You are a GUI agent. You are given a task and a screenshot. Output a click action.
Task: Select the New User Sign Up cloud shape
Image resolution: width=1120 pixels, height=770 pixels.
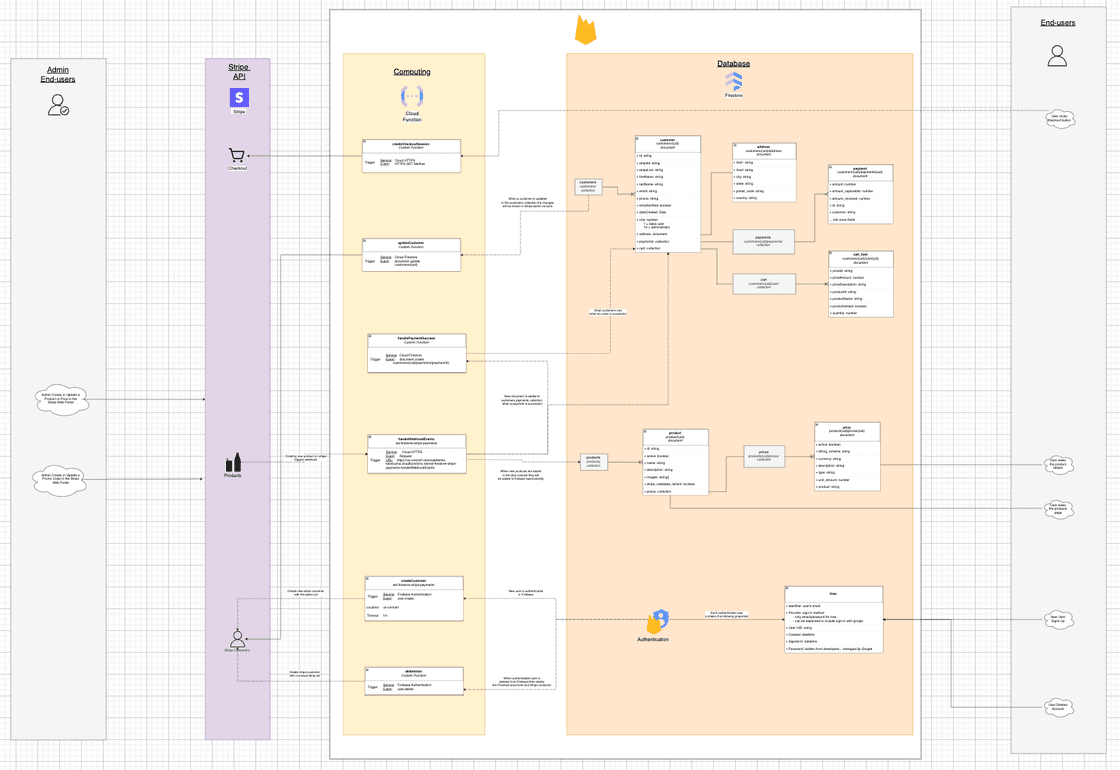click(x=1057, y=619)
